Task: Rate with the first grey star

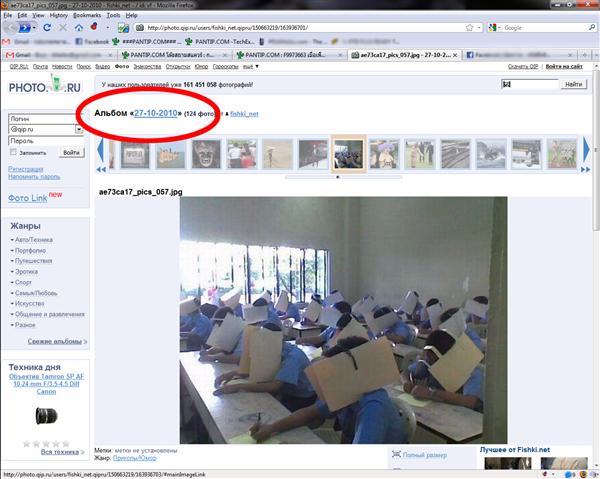Action: point(26,444)
